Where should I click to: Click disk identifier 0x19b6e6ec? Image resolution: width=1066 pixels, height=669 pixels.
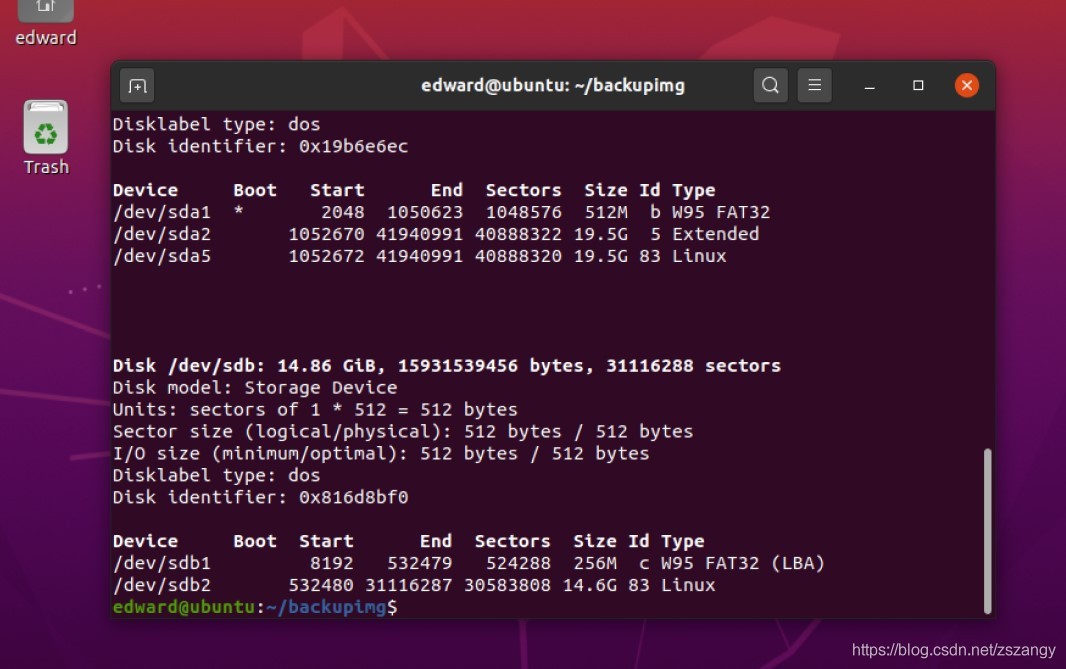[x=354, y=146]
